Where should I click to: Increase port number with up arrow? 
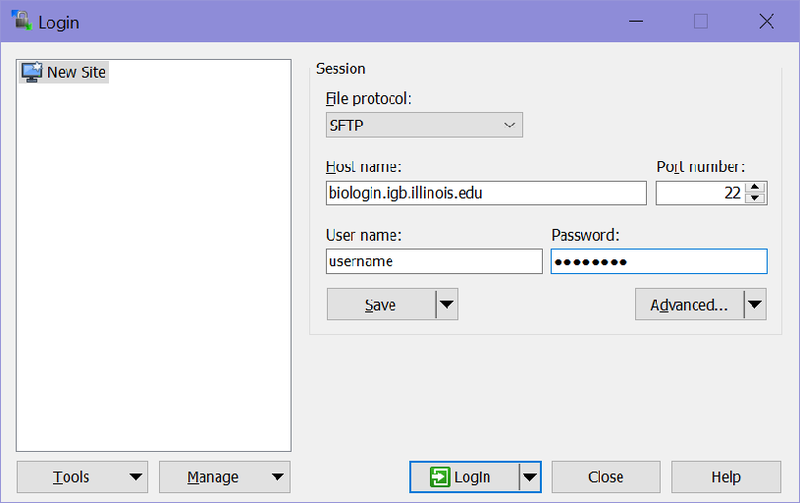[x=757, y=187]
